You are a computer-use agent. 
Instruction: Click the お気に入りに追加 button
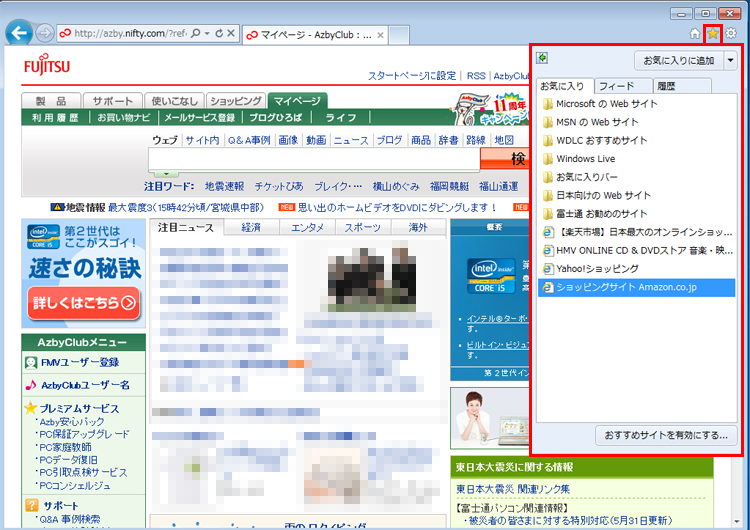point(679,60)
